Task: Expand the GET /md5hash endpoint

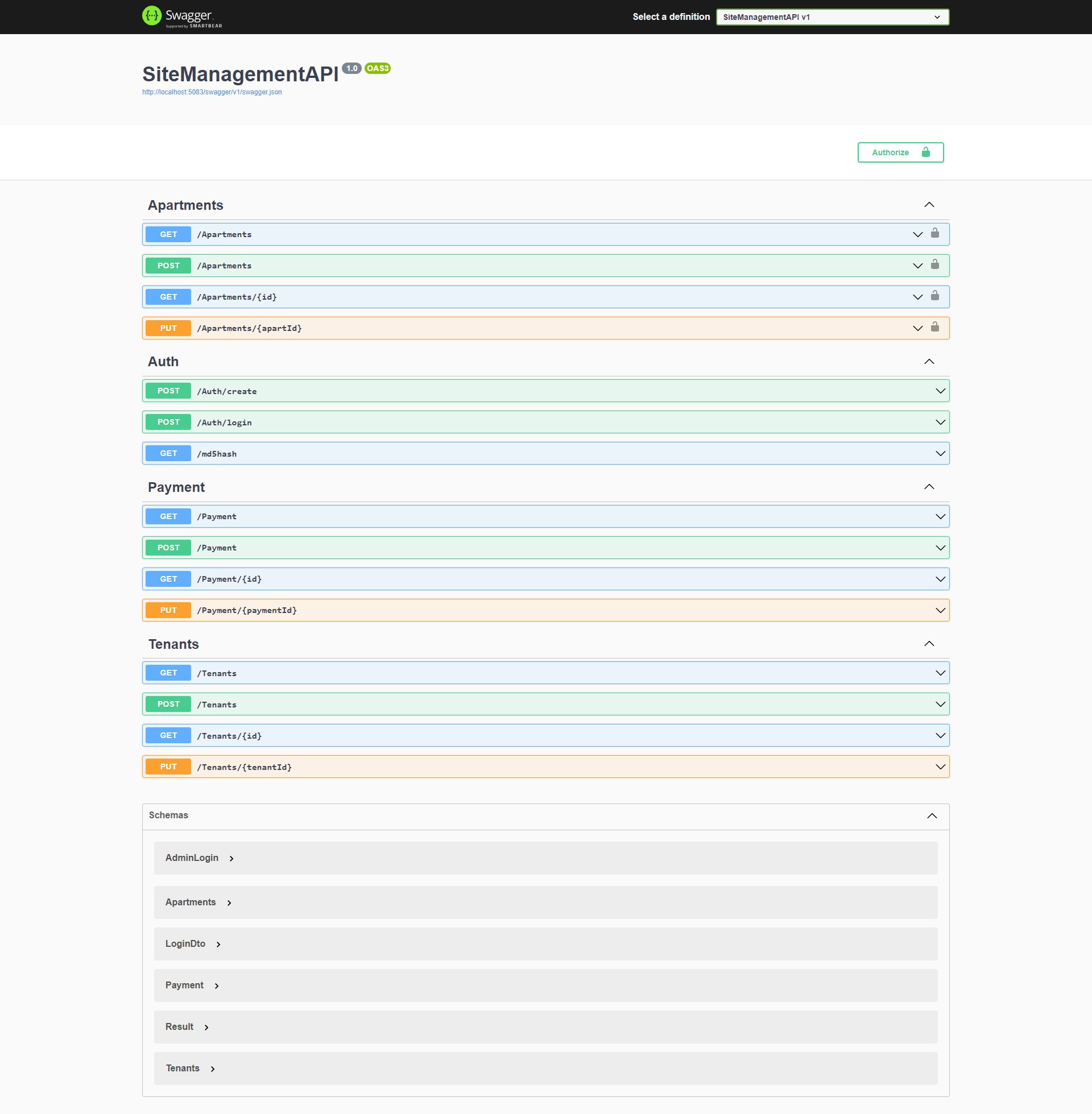Action: pyautogui.click(x=217, y=454)
